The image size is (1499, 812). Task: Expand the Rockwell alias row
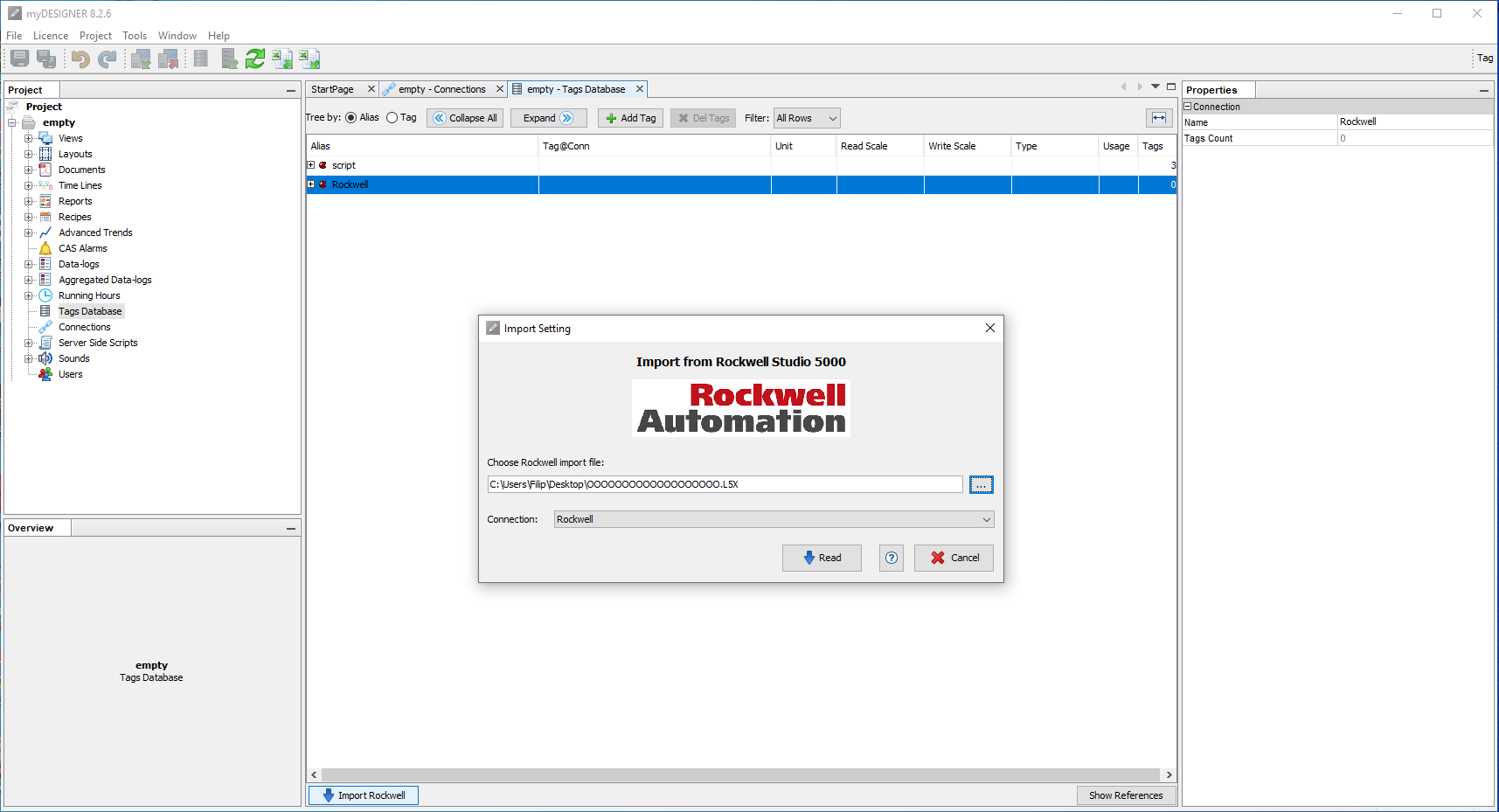[311, 184]
